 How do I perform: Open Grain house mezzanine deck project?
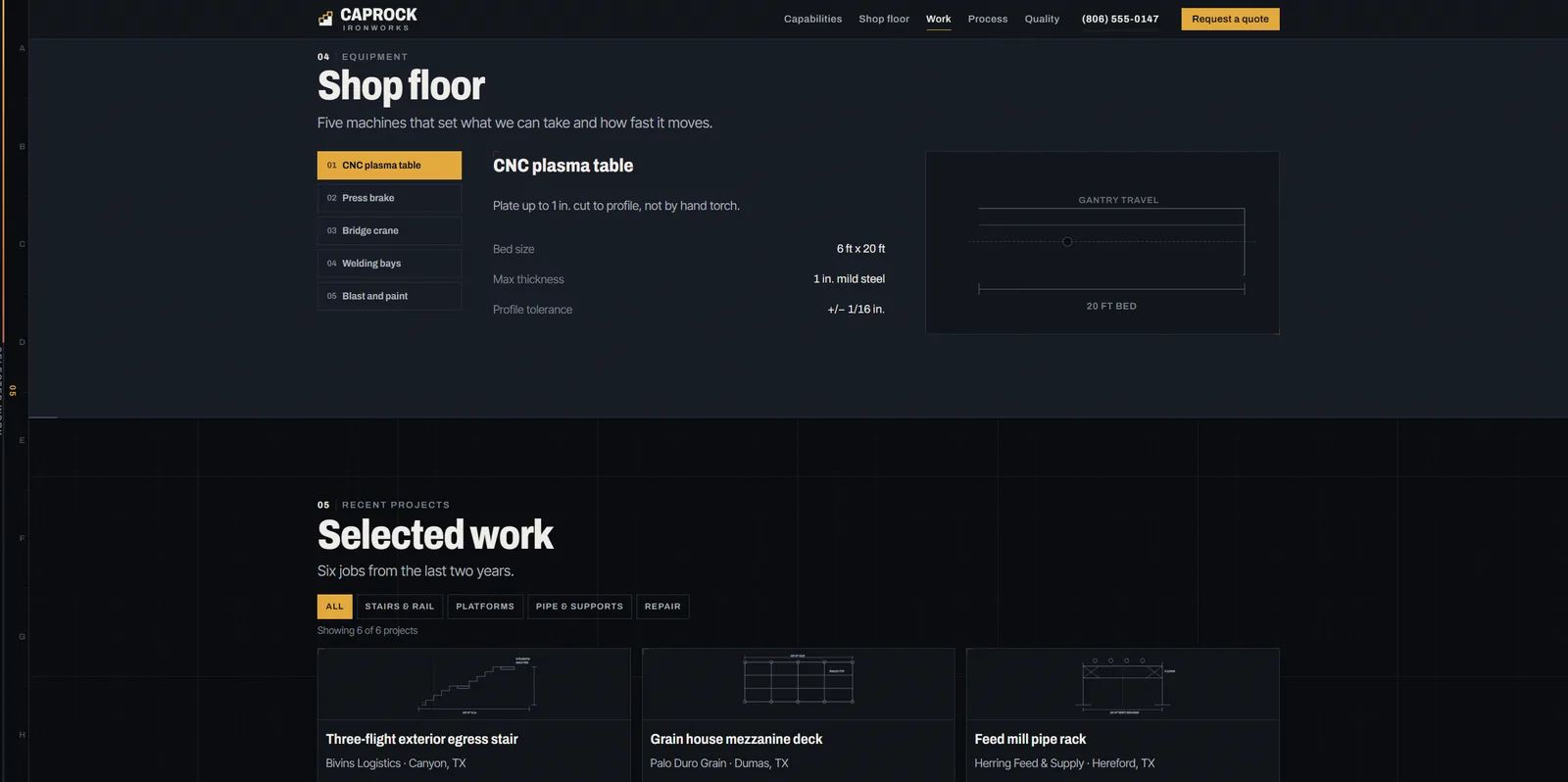pos(736,739)
